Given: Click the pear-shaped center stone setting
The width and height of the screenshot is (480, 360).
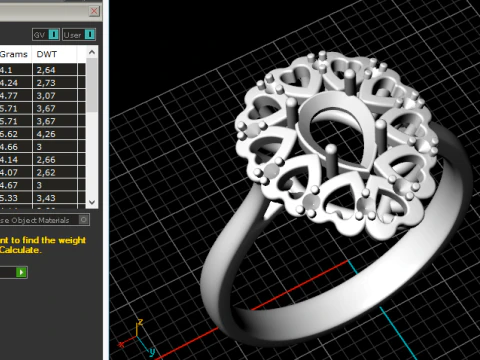Looking at the screenshot, I should coord(337,132).
